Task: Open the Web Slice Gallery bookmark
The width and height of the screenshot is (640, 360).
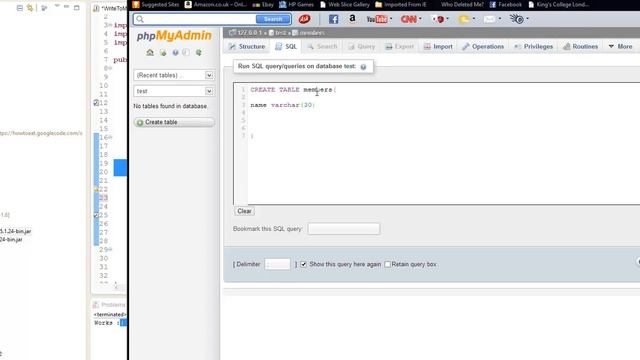Action: (345, 5)
